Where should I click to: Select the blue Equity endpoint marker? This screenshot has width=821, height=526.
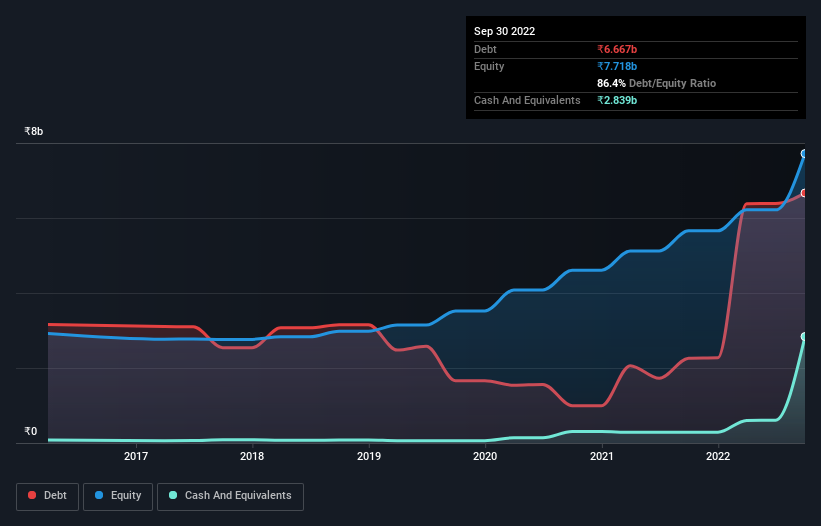[x=805, y=154]
